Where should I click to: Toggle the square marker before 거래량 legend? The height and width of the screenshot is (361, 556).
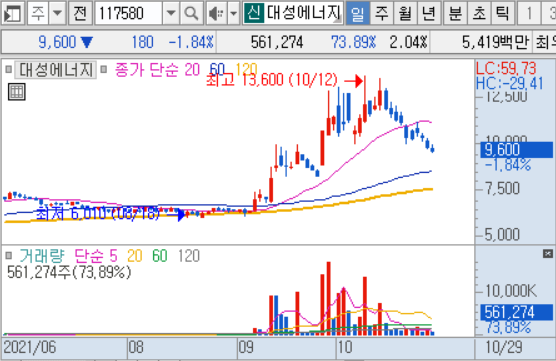click(9, 255)
